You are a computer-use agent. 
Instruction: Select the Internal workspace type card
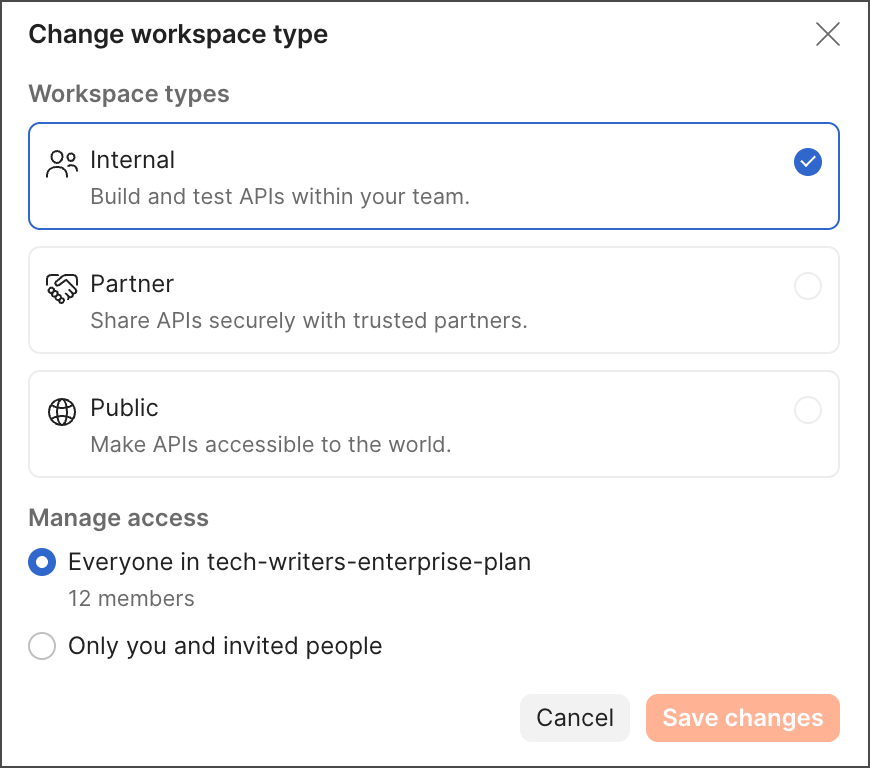[x=434, y=176]
